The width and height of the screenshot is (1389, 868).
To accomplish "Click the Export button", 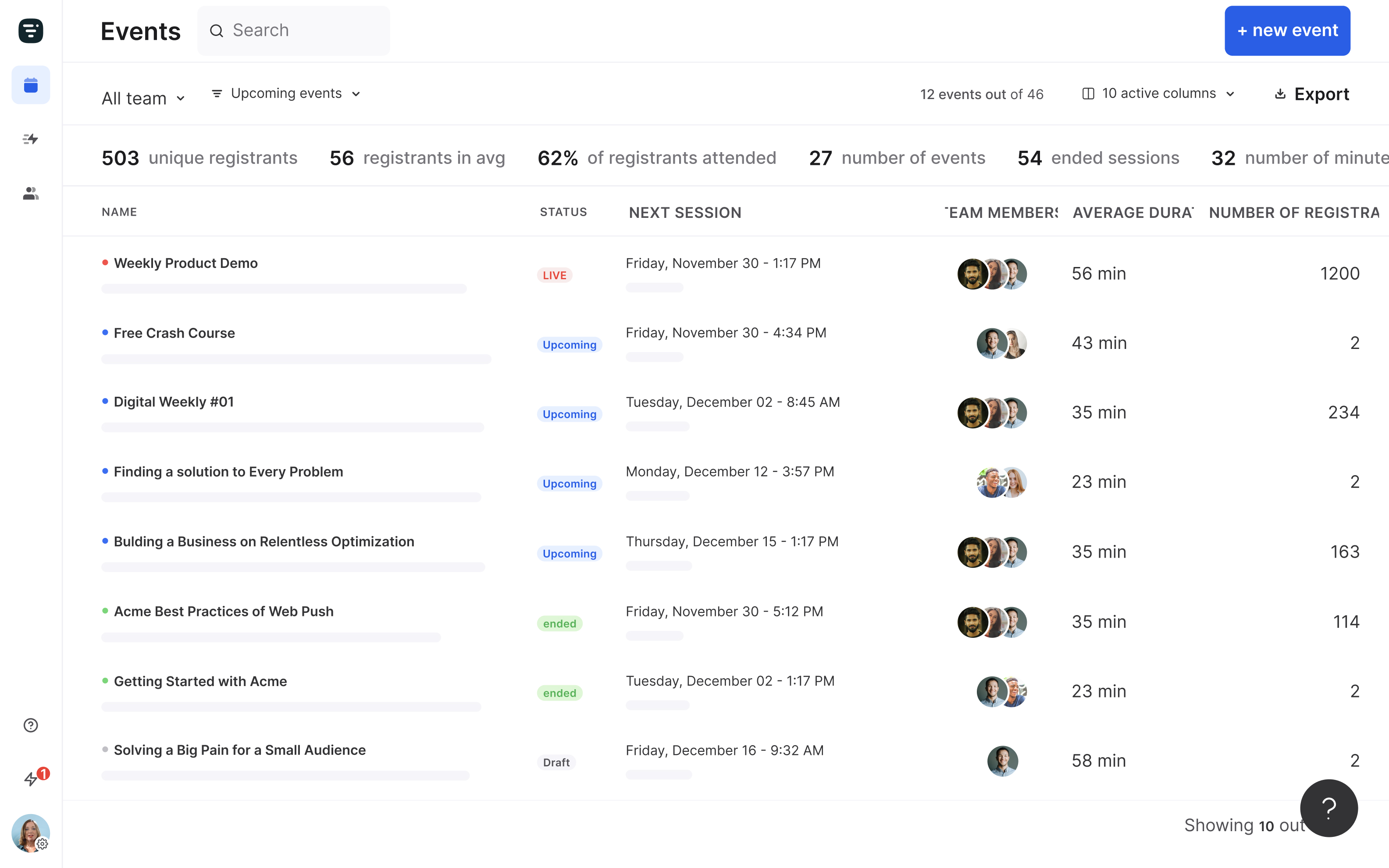I will pos(1311,94).
